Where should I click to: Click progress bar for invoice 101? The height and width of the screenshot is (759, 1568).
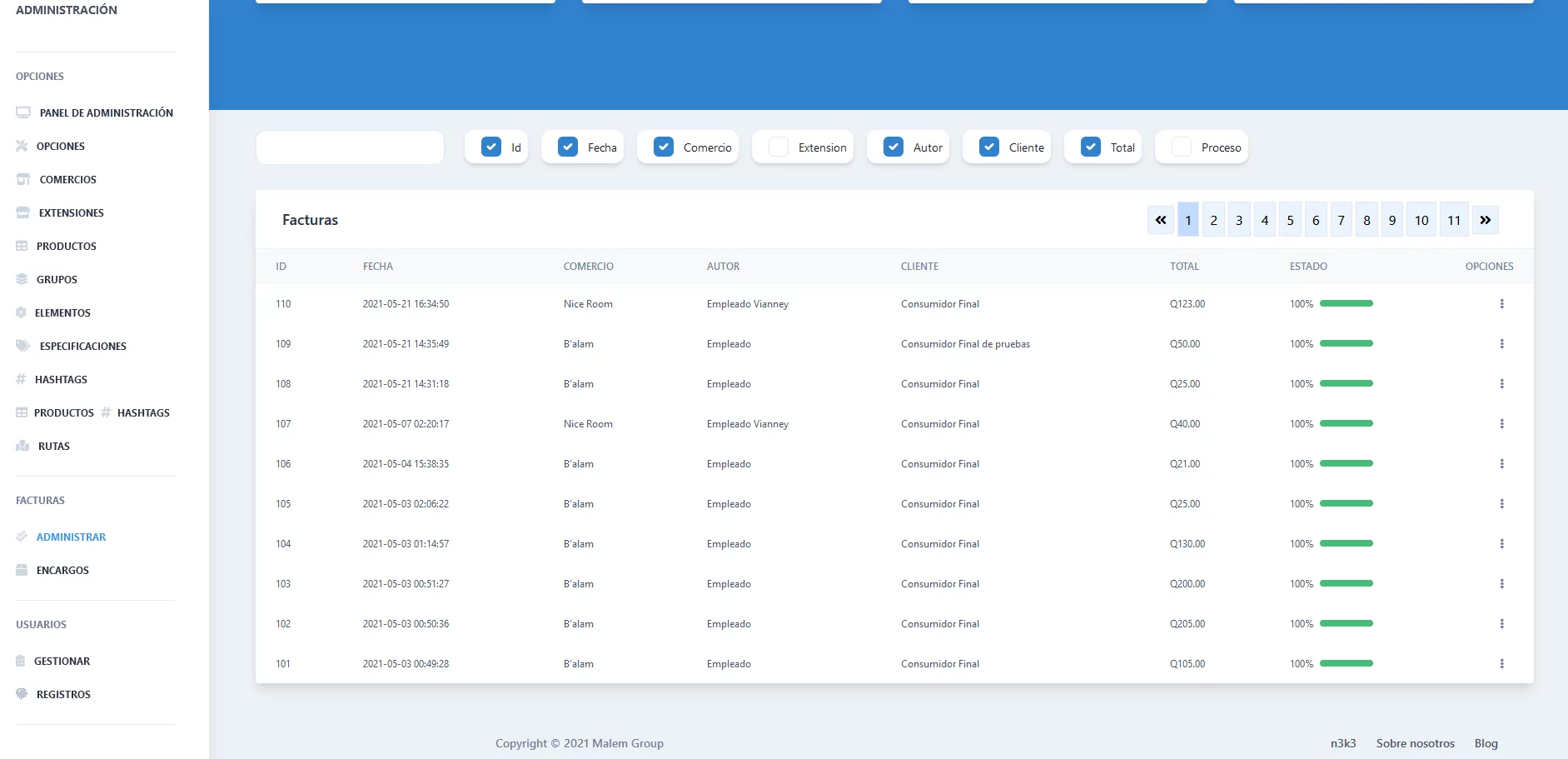point(1346,663)
